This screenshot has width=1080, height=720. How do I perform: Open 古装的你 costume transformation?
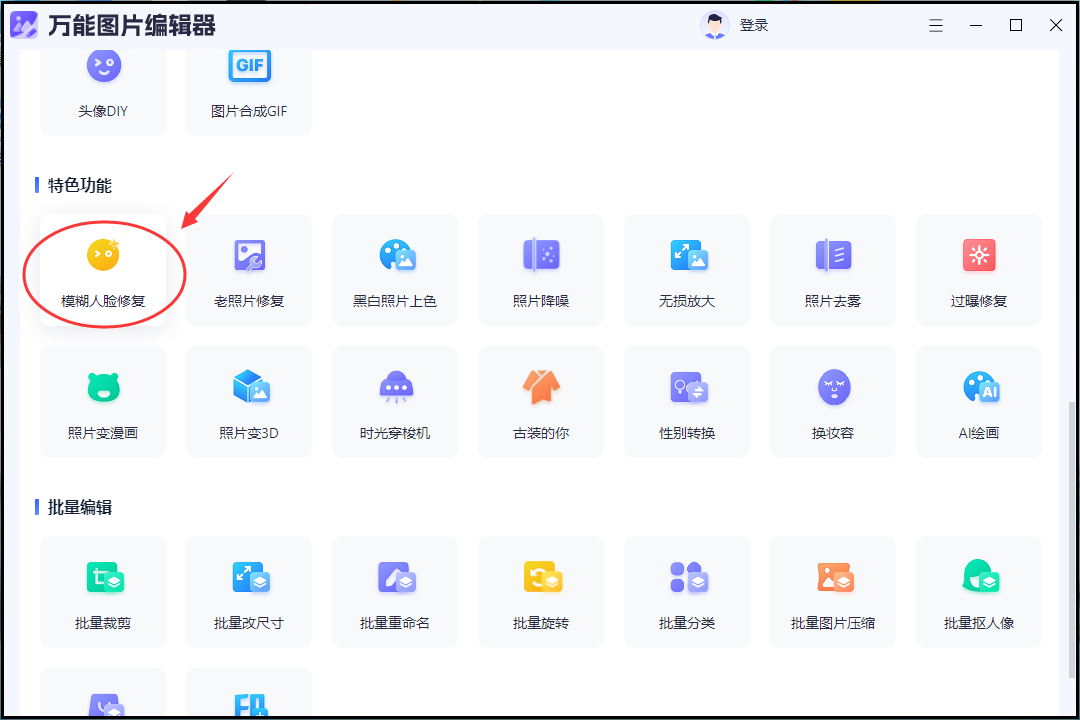coord(541,402)
